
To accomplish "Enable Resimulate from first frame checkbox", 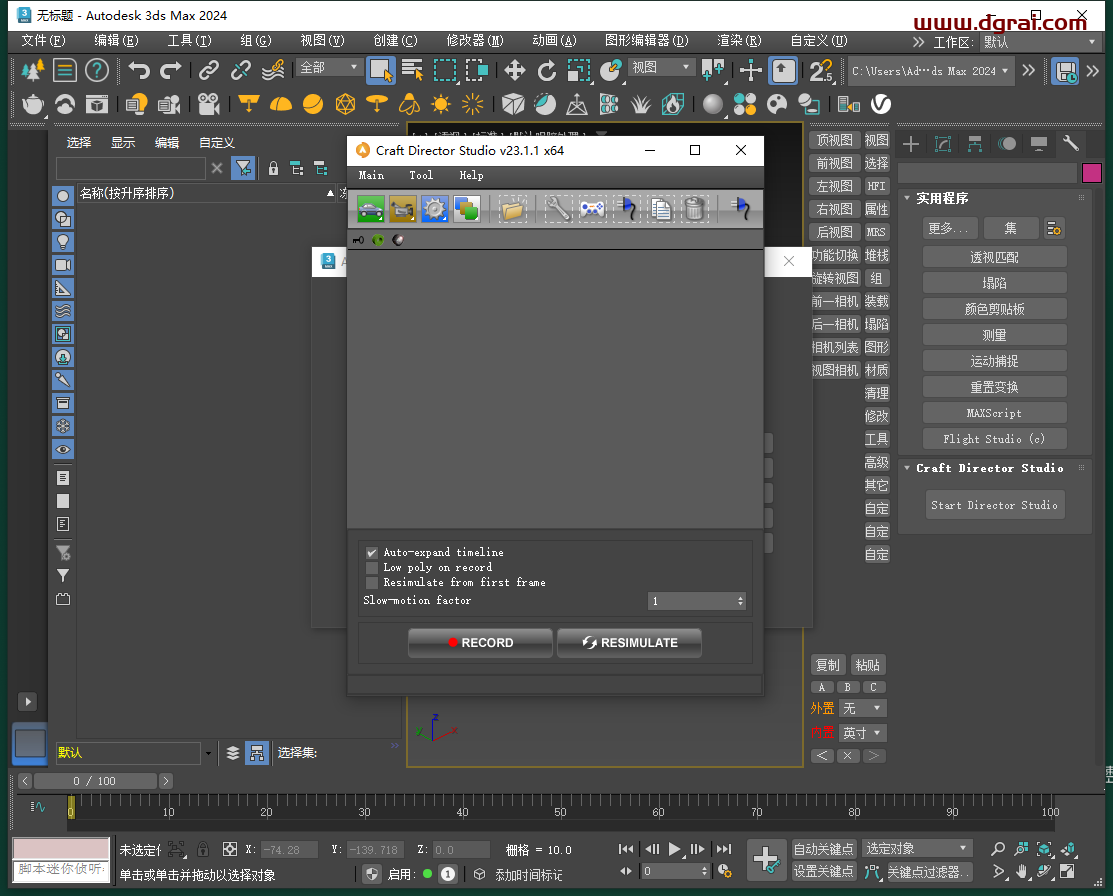I will (x=372, y=582).
